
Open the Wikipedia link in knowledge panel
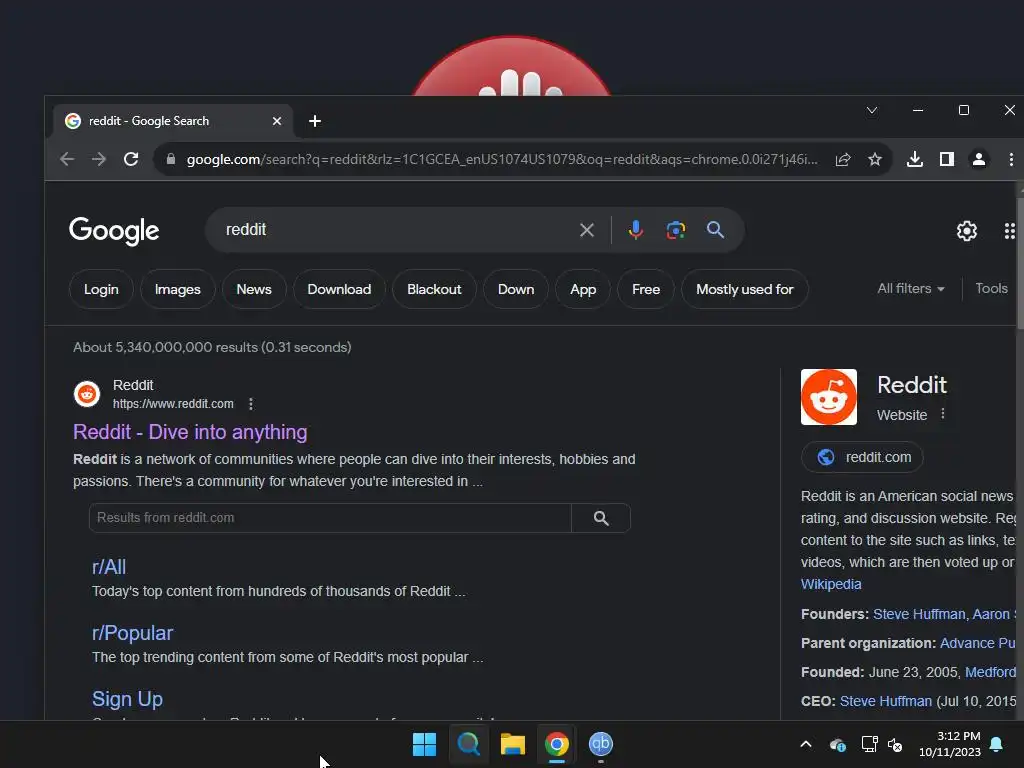(x=831, y=584)
